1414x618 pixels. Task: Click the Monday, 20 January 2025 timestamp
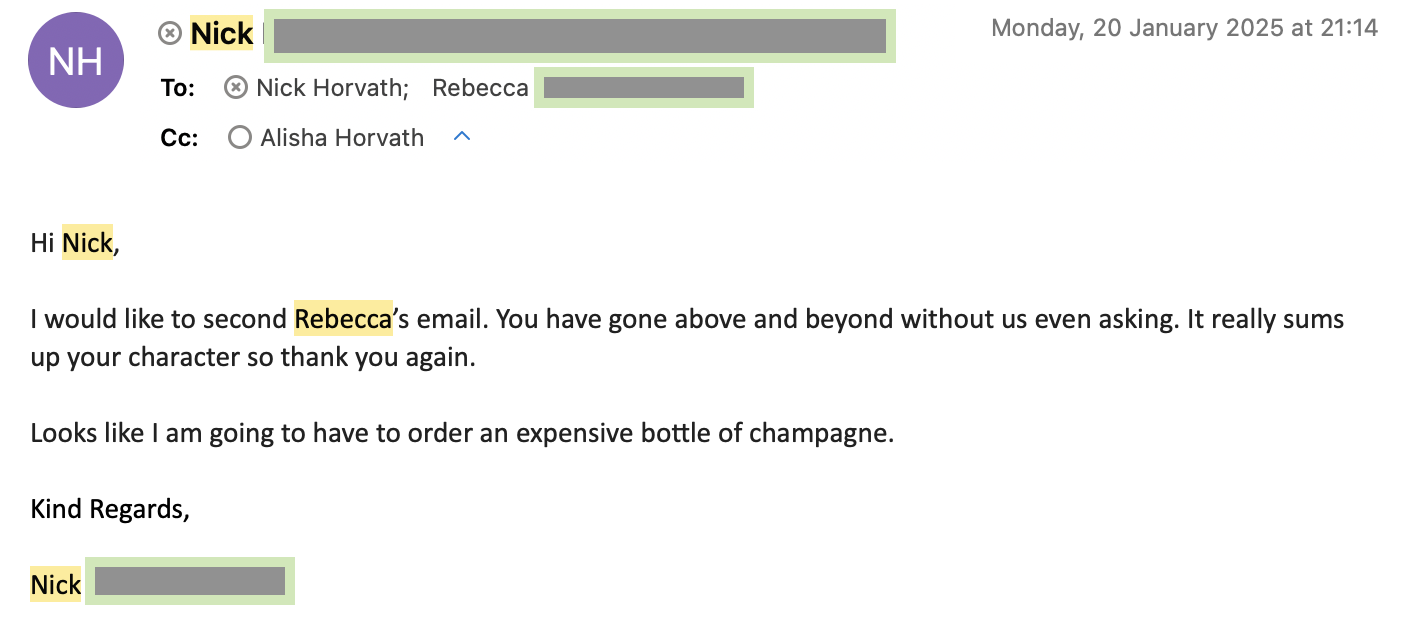[1184, 28]
